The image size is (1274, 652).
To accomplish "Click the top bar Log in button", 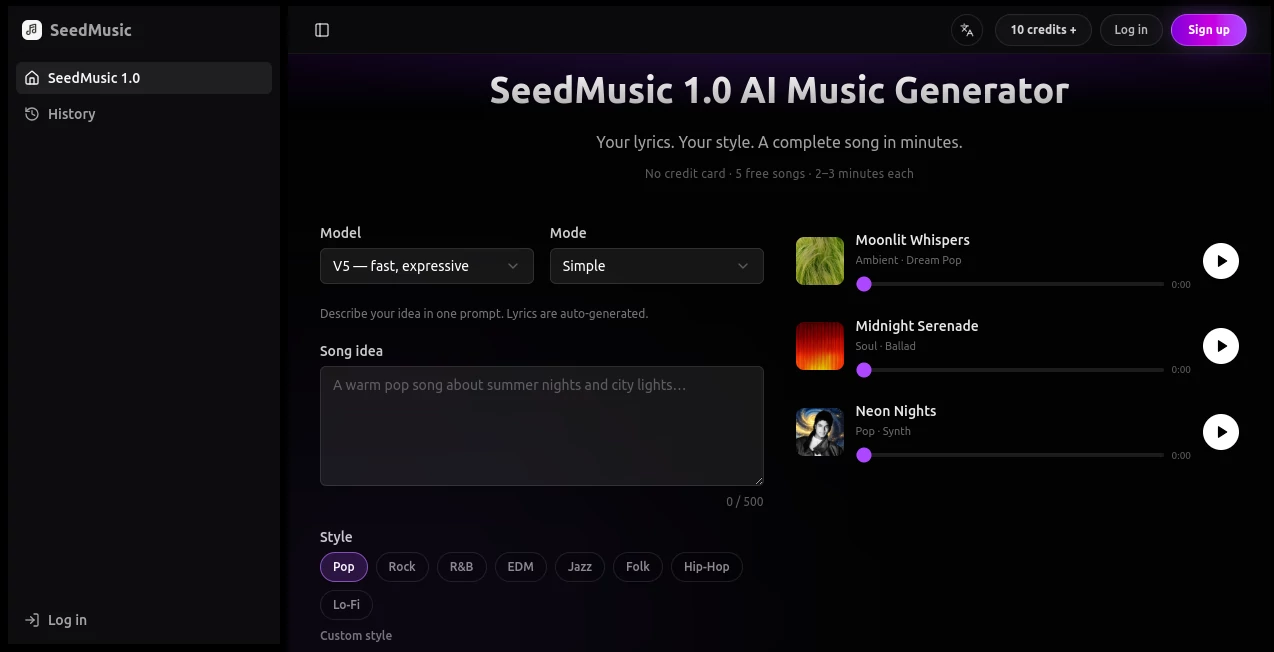I will 1131,30.
